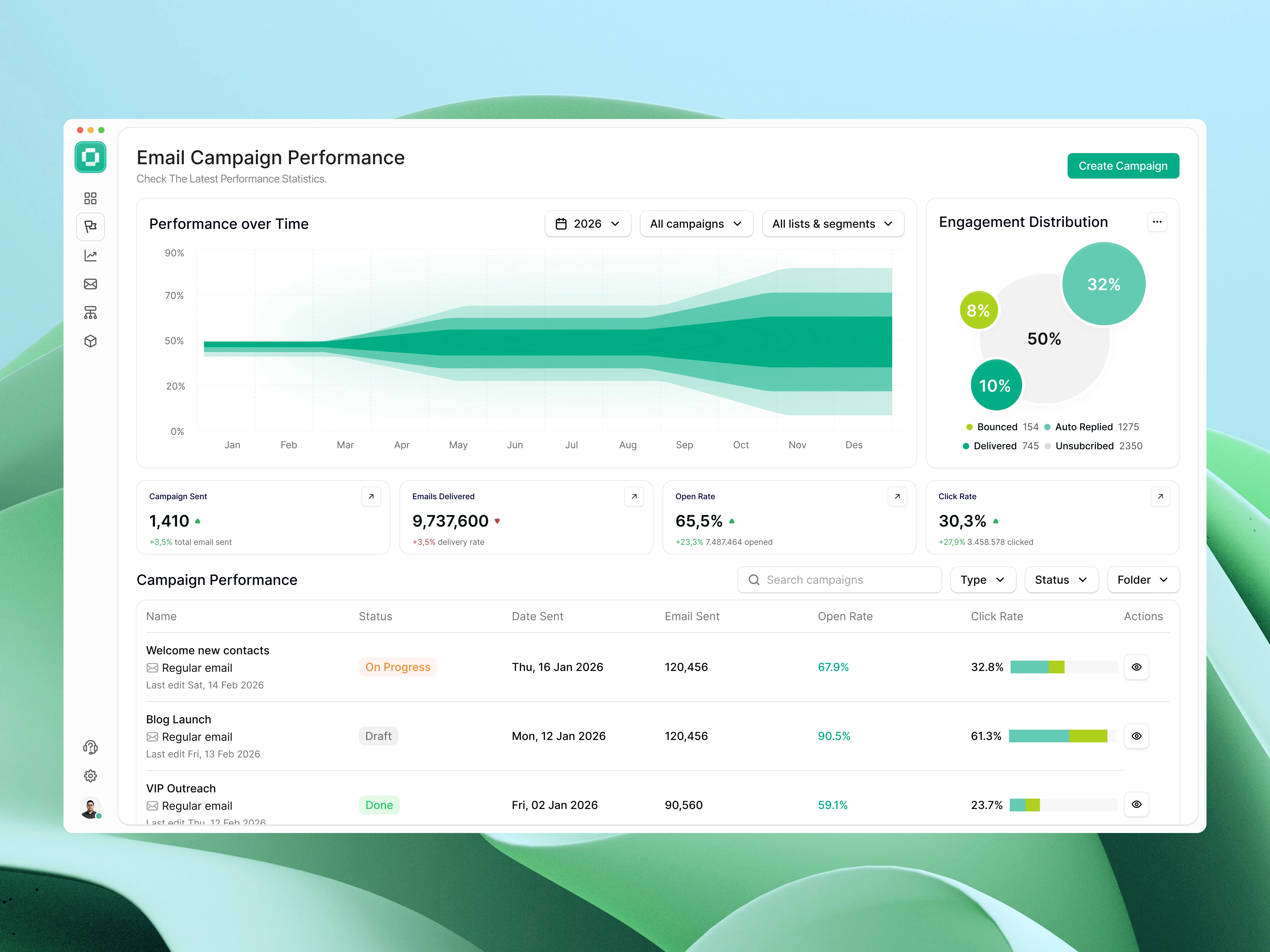Expand Campaign Sent card arrow icon
Viewport: 1270px width, 952px height.
tap(371, 496)
